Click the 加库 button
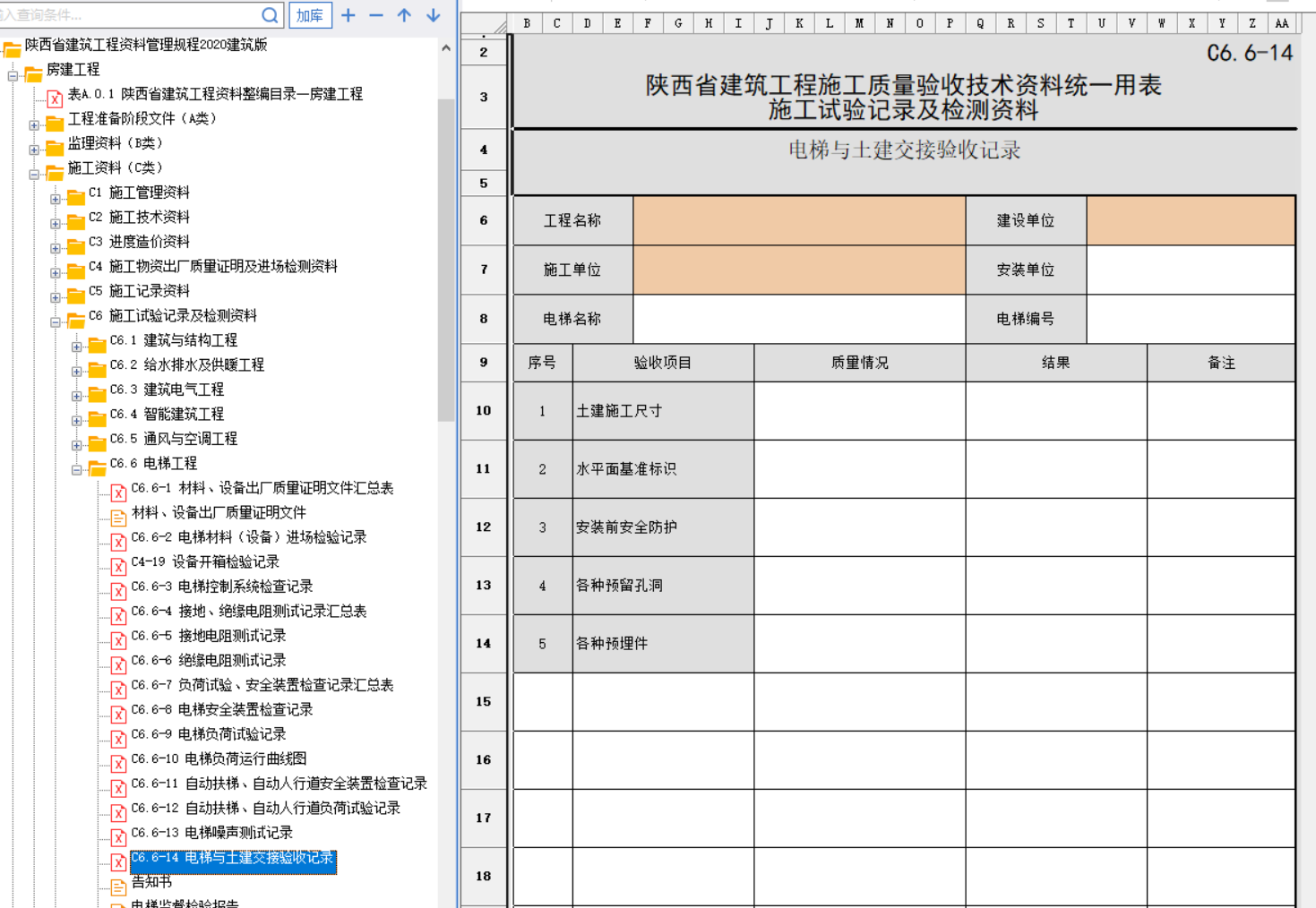This screenshot has height=908, width=1316. coord(310,15)
